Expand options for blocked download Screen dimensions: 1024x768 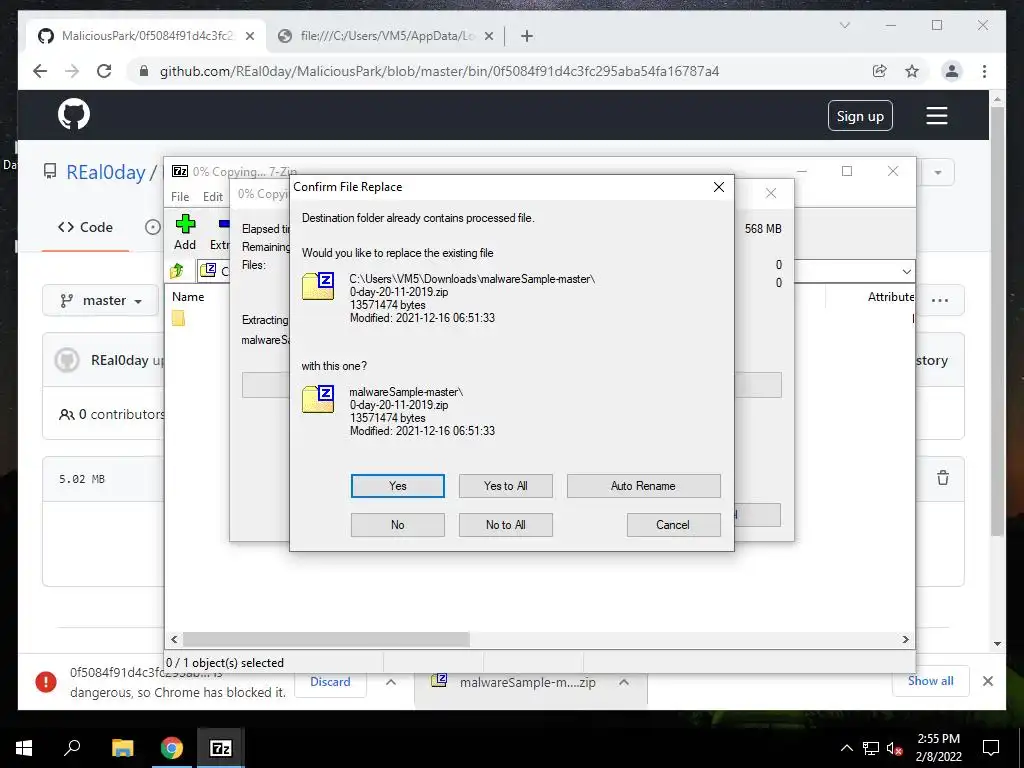391,682
